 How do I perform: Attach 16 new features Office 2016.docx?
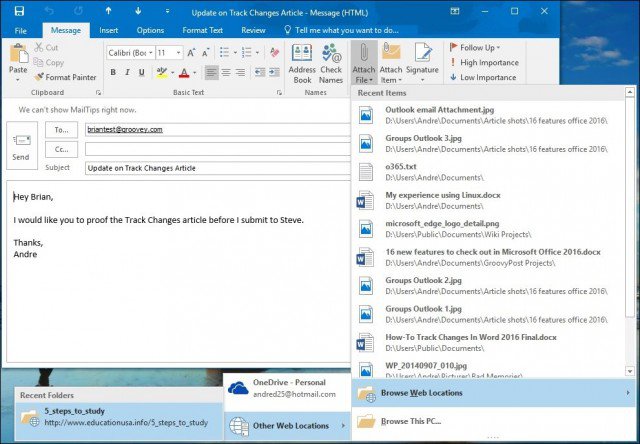click(x=488, y=258)
